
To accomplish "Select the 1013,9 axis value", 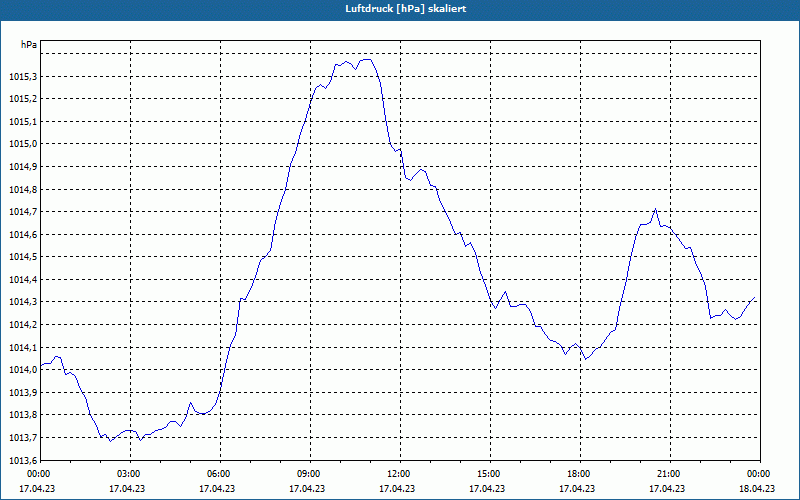I will 23,392.
